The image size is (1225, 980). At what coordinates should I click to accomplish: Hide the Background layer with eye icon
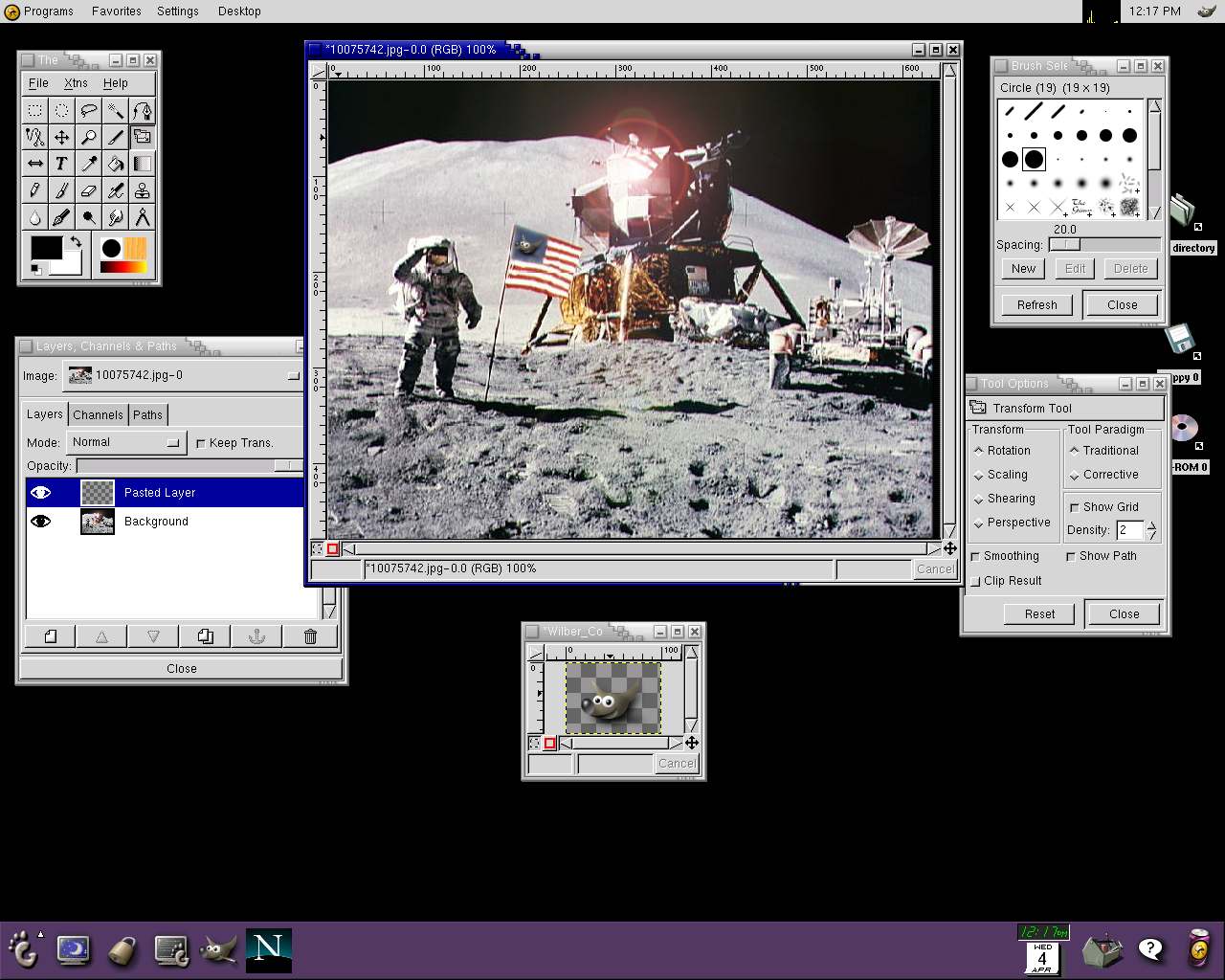[x=40, y=522]
